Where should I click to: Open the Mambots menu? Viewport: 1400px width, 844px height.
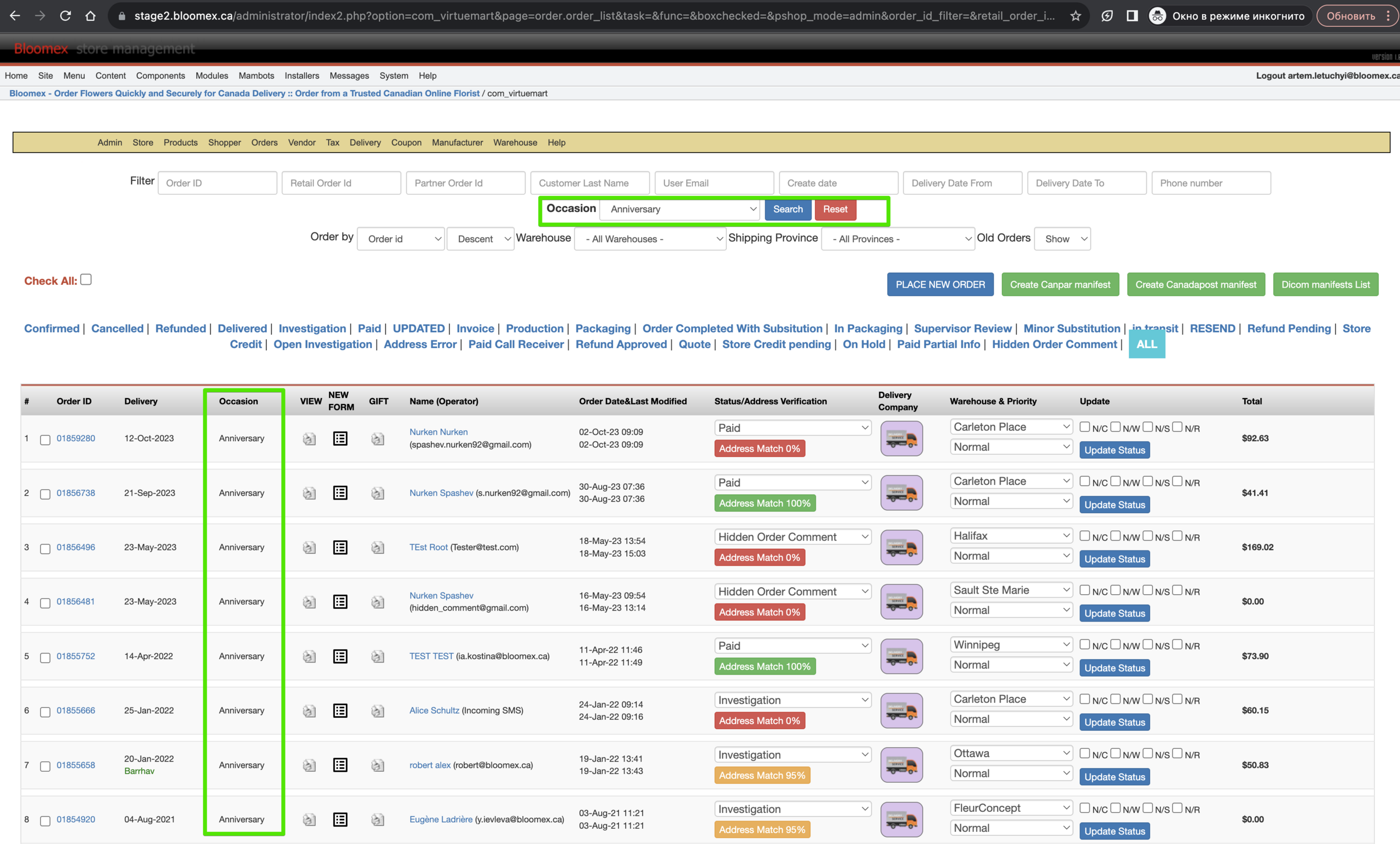pos(256,75)
